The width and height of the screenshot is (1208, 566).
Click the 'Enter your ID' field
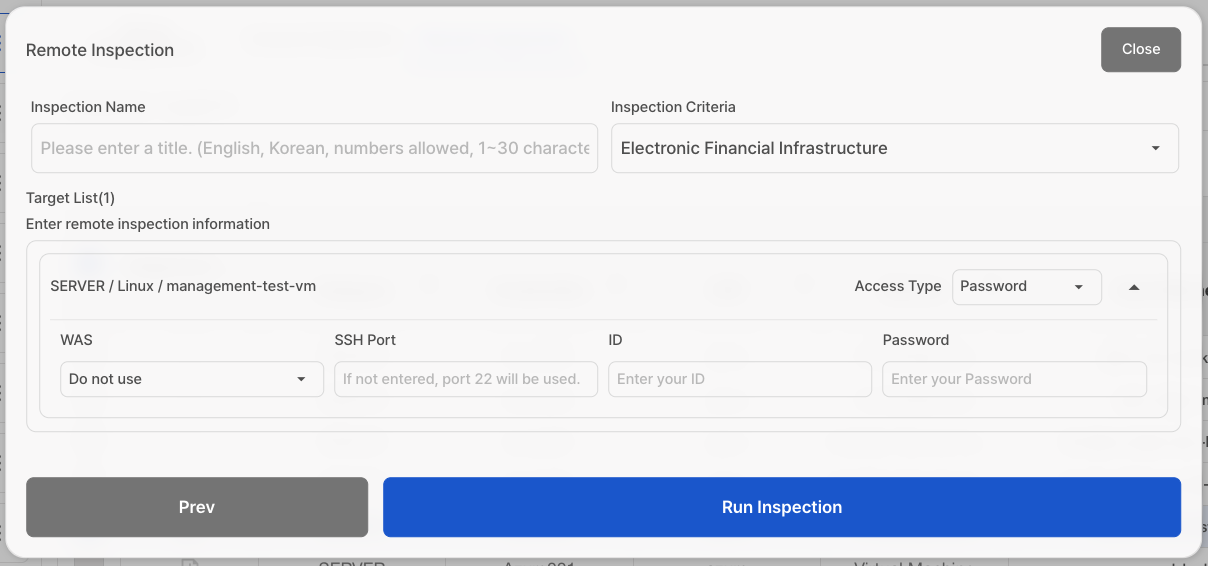click(x=739, y=379)
